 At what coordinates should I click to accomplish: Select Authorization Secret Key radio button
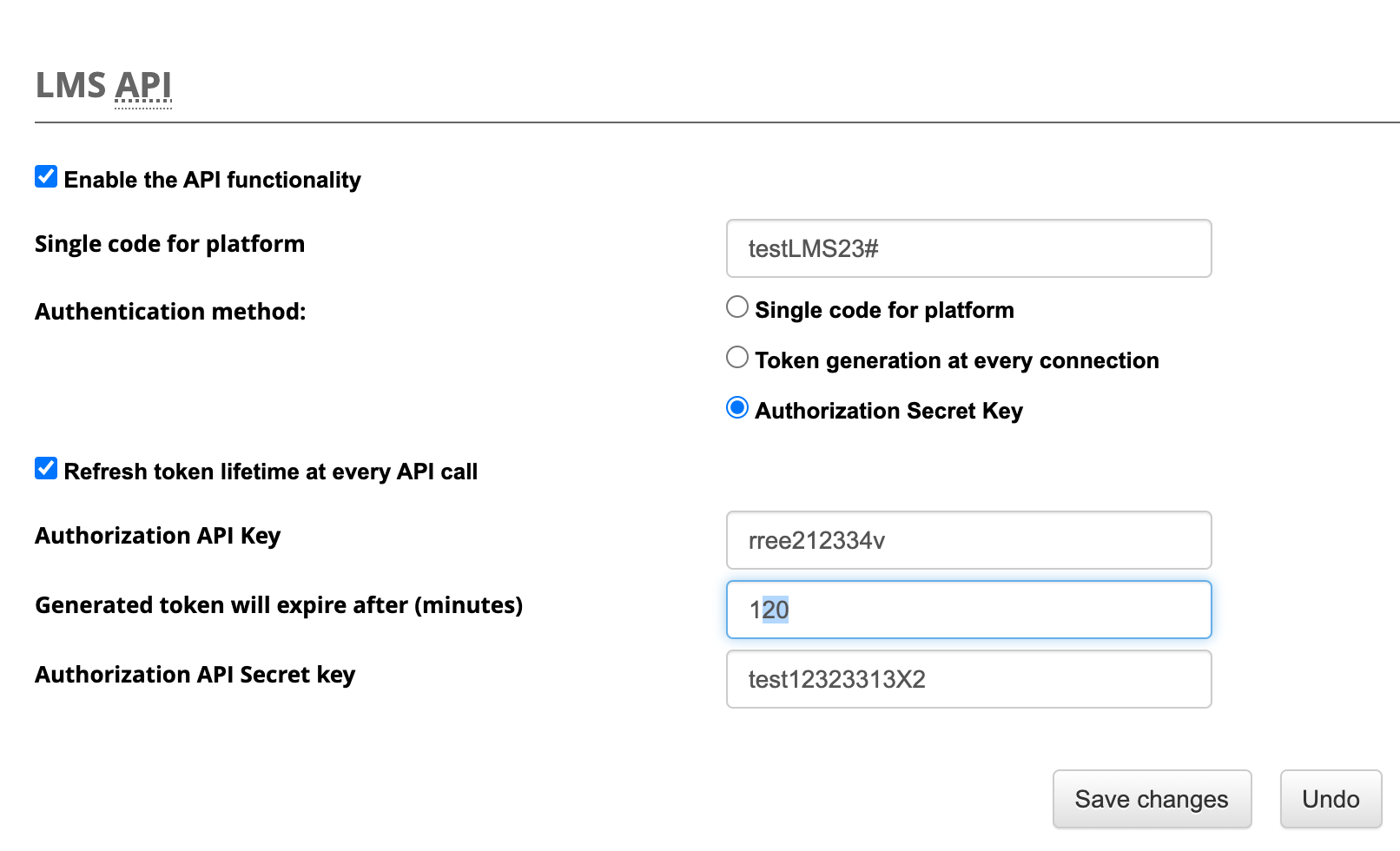(x=737, y=408)
